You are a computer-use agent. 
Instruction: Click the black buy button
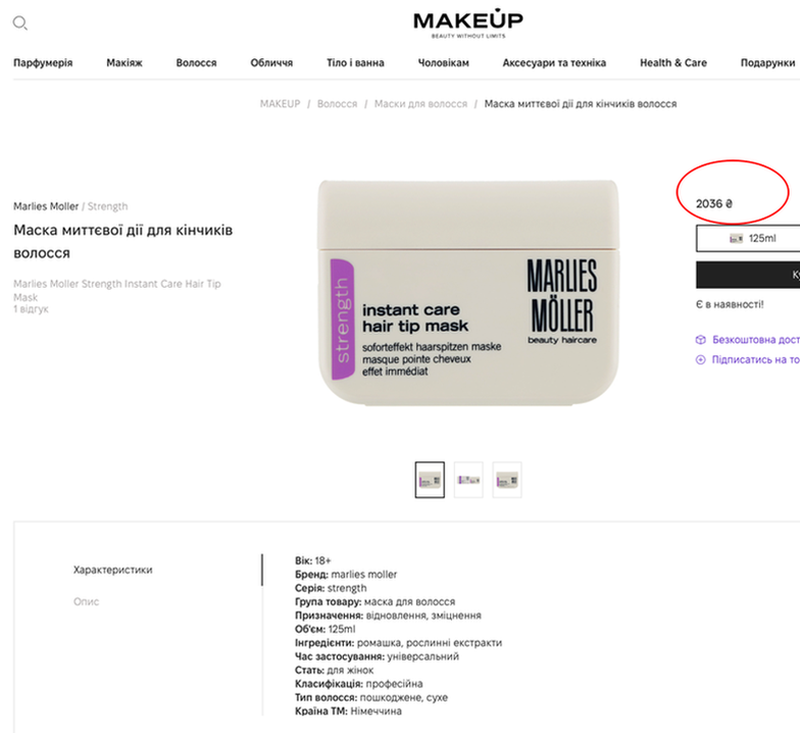pos(748,275)
